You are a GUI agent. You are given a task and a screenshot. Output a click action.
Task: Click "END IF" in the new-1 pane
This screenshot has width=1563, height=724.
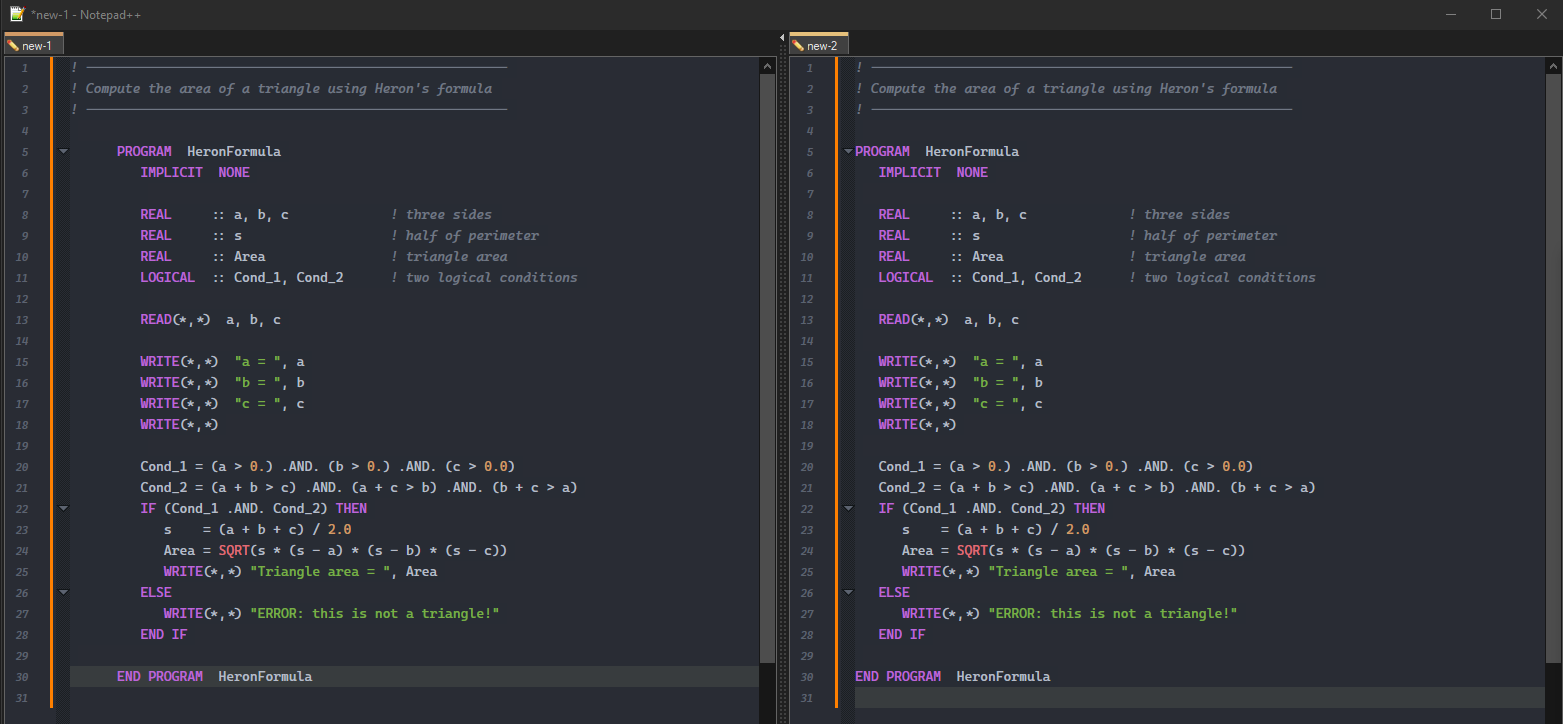[x=164, y=635]
